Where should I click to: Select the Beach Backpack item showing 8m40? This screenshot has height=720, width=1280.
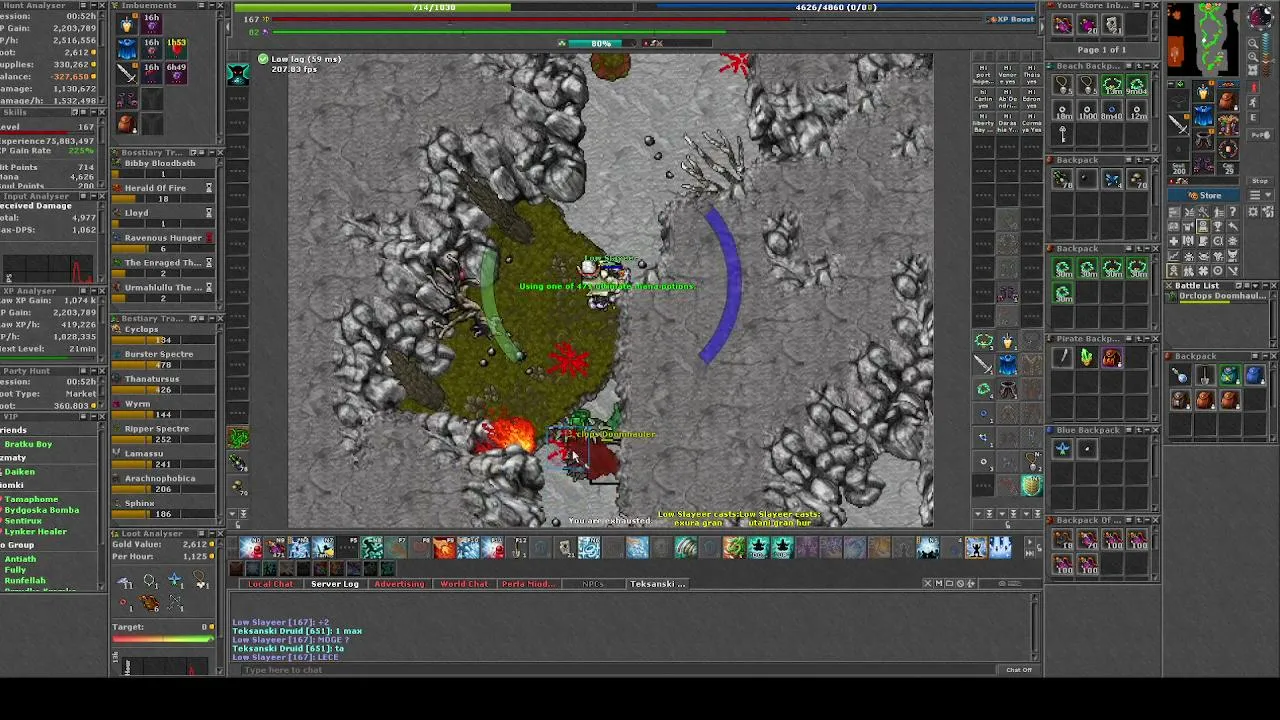click(1112, 110)
